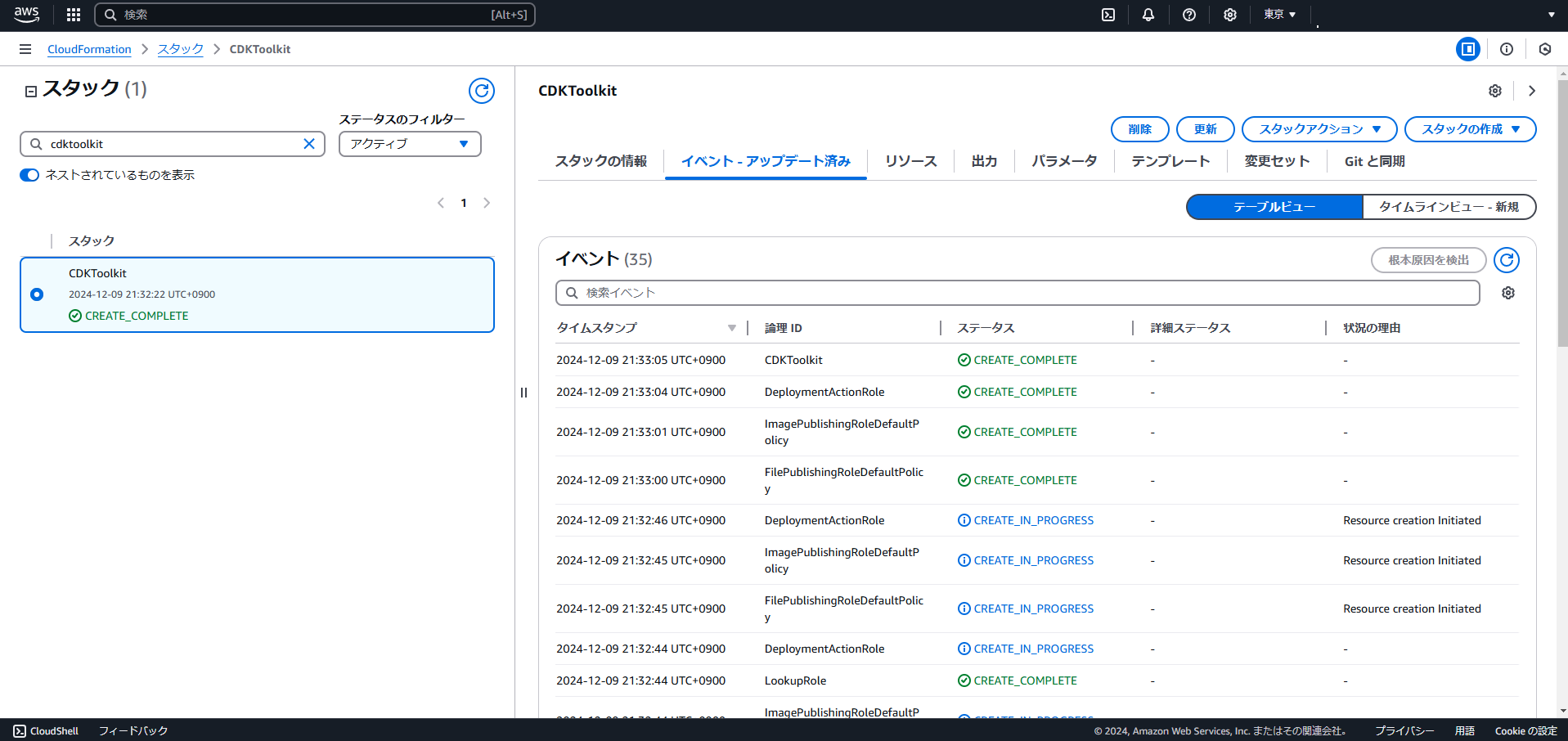Screen dimensions: 1568x741
Task: Open the feedback link in footer
Action: (133, 731)
